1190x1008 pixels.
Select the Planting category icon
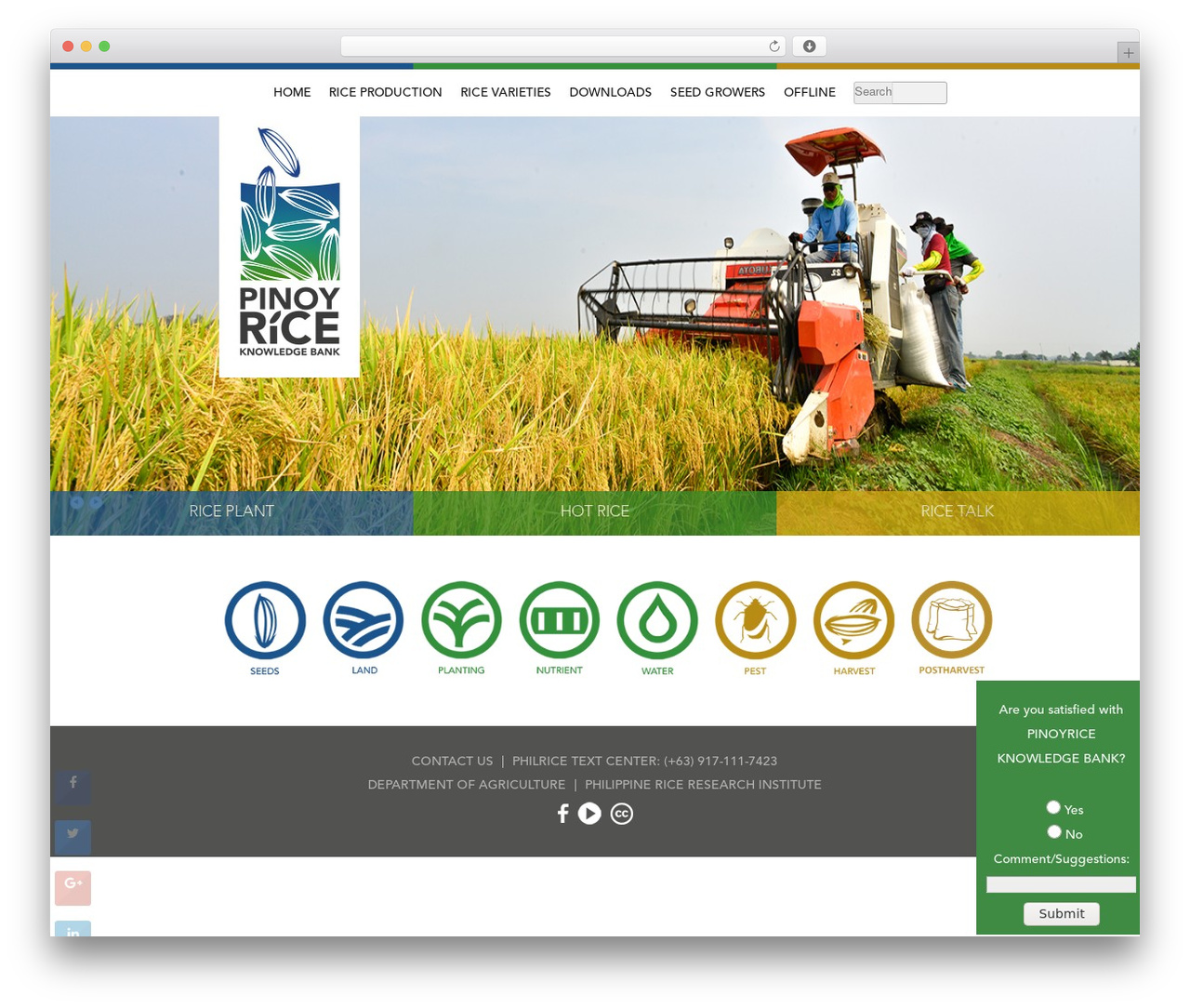461,620
